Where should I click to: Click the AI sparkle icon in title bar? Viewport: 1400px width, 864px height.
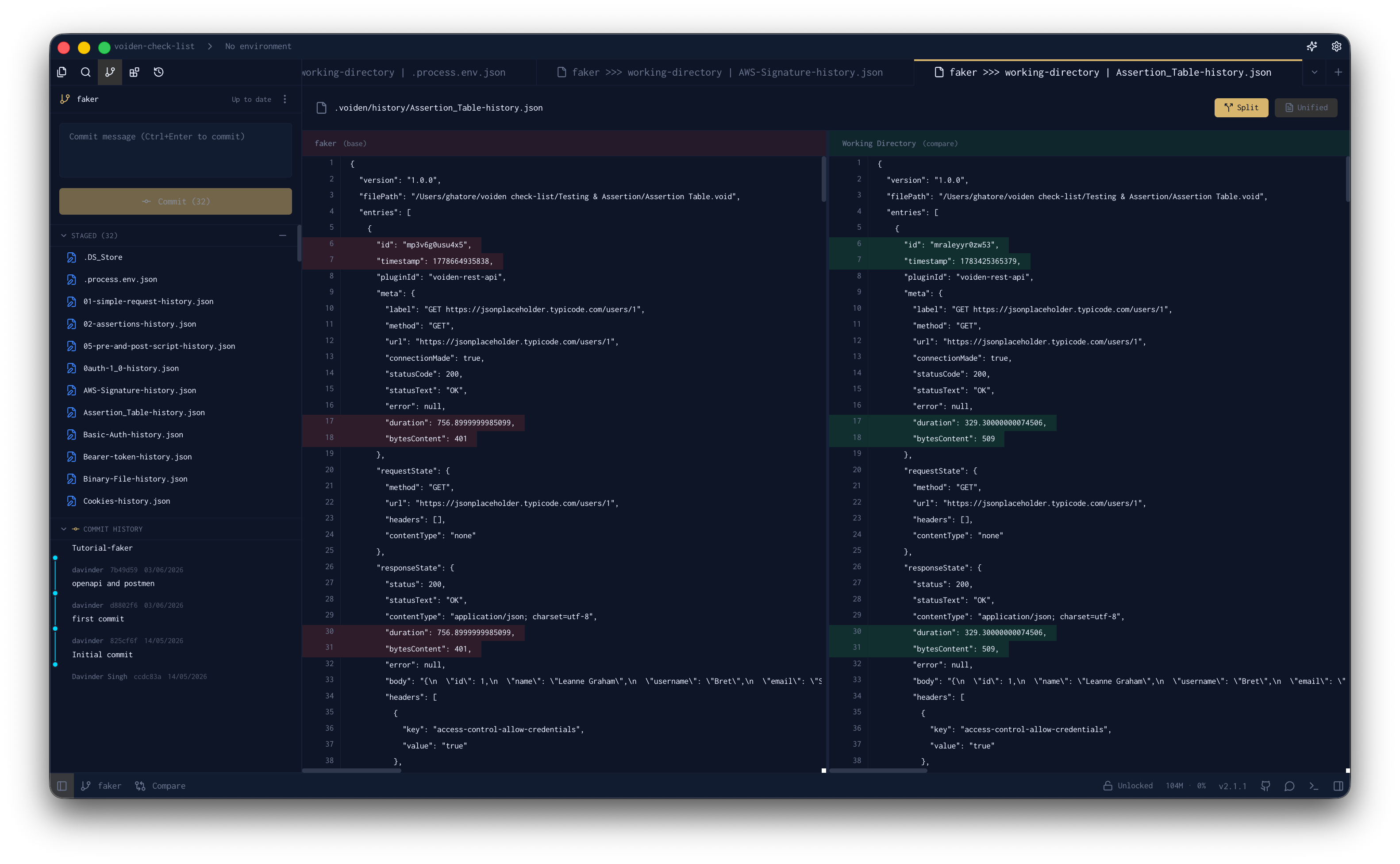coord(1312,46)
